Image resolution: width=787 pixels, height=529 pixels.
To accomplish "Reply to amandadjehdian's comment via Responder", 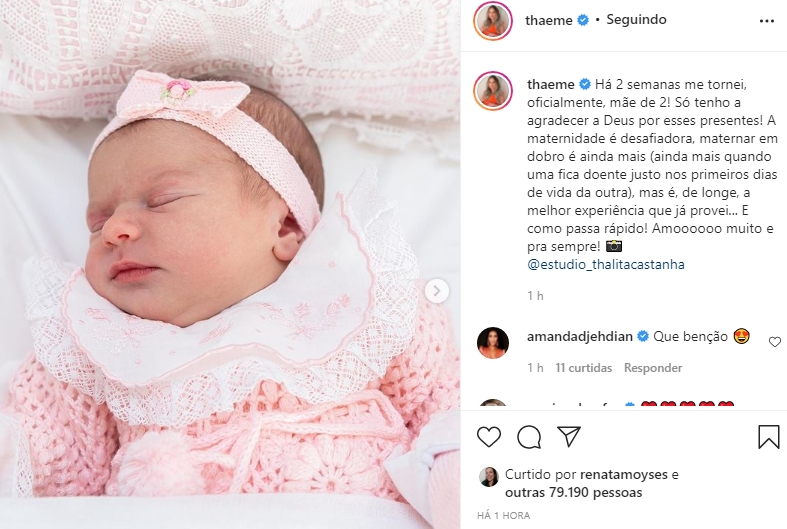I will click(652, 368).
